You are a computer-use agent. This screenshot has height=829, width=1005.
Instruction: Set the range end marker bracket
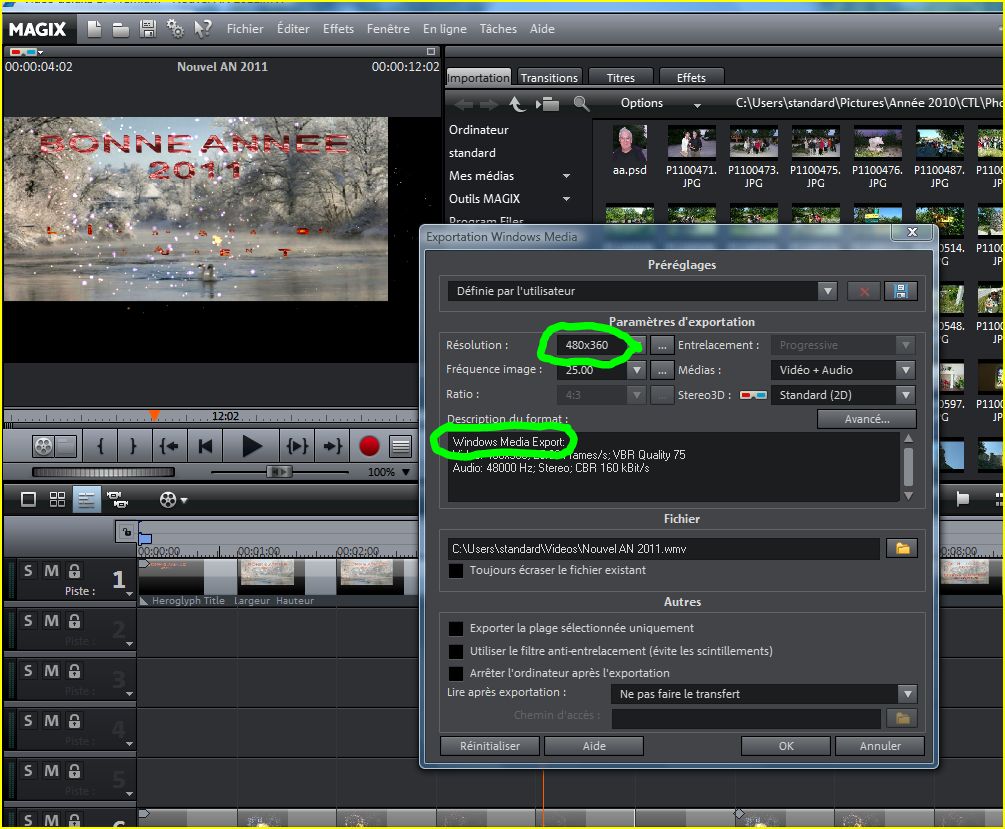click(133, 446)
